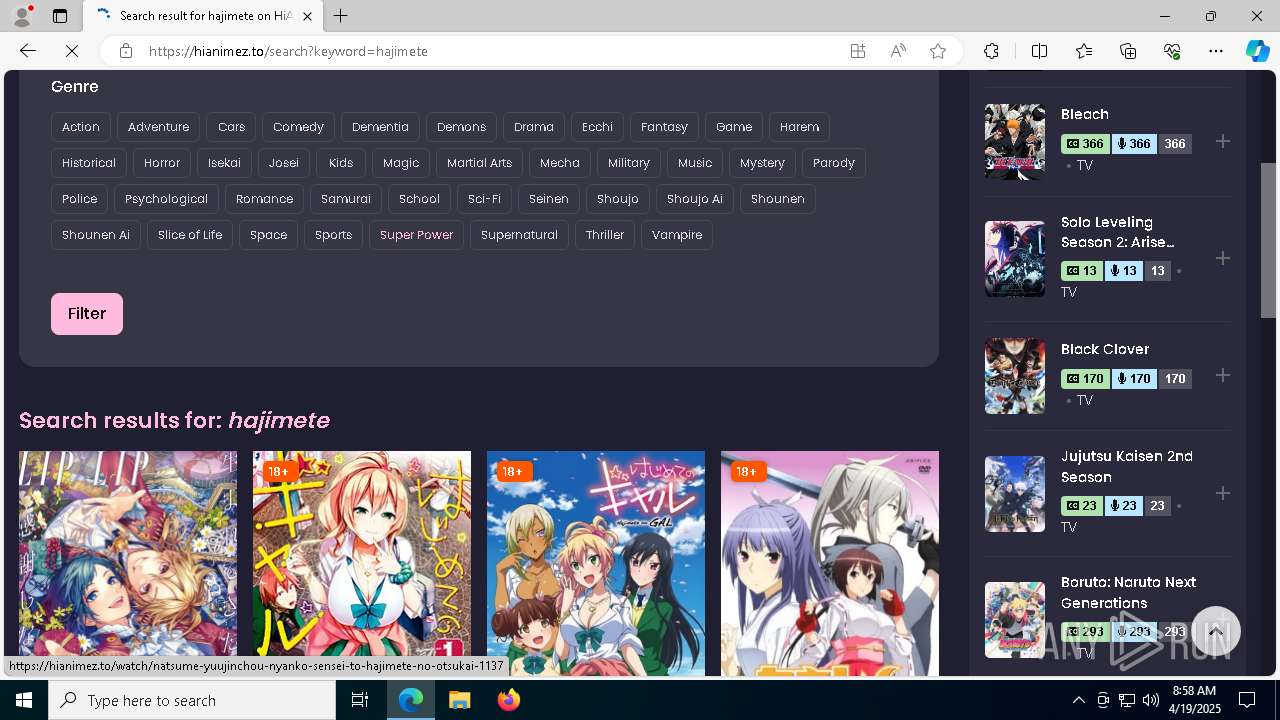Image resolution: width=1280 pixels, height=720 pixels.
Task: Click the scroll-to-top arrow button
Action: (1215, 631)
